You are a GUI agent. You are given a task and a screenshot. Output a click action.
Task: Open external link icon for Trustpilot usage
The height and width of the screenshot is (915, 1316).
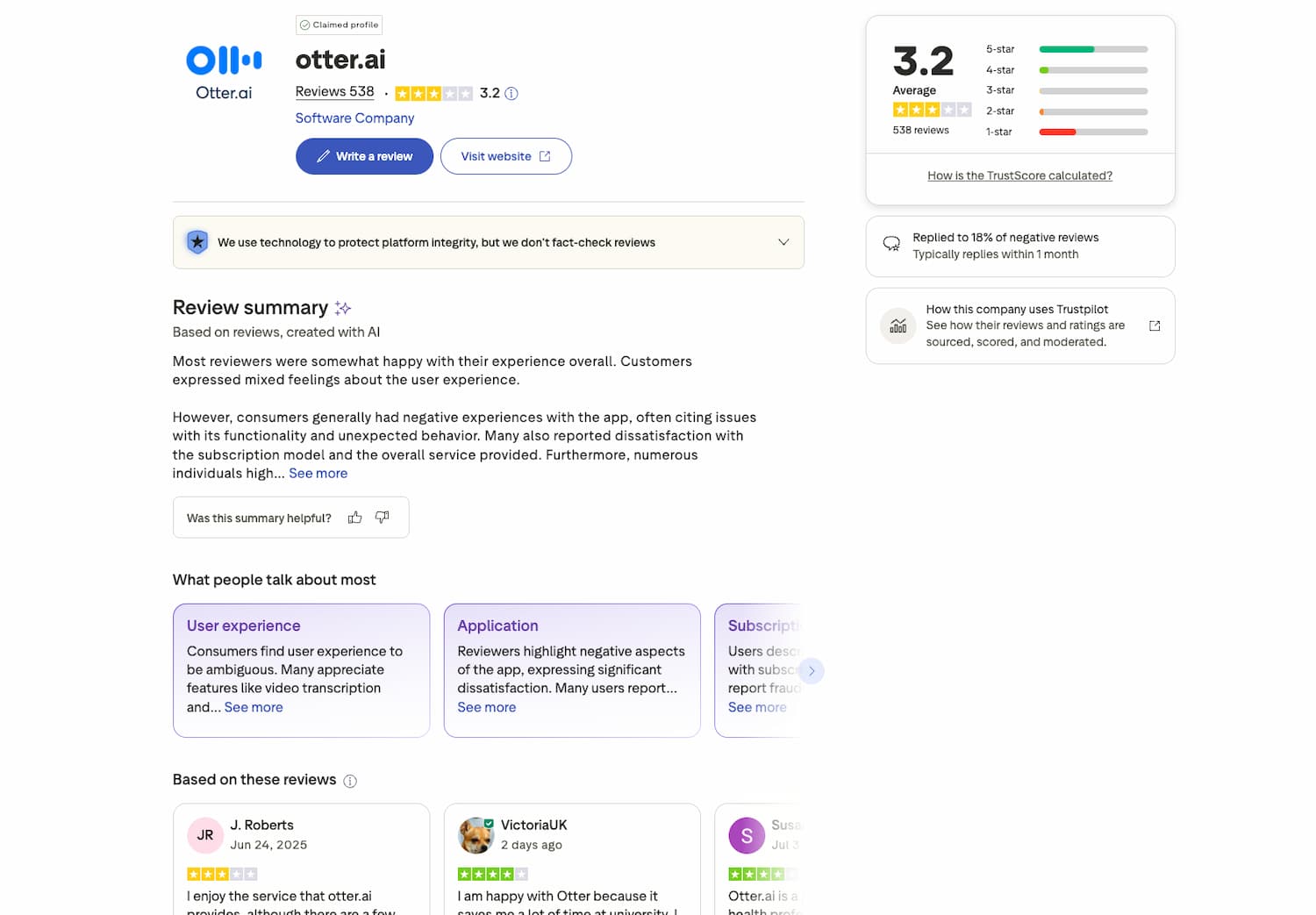coord(1155,325)
